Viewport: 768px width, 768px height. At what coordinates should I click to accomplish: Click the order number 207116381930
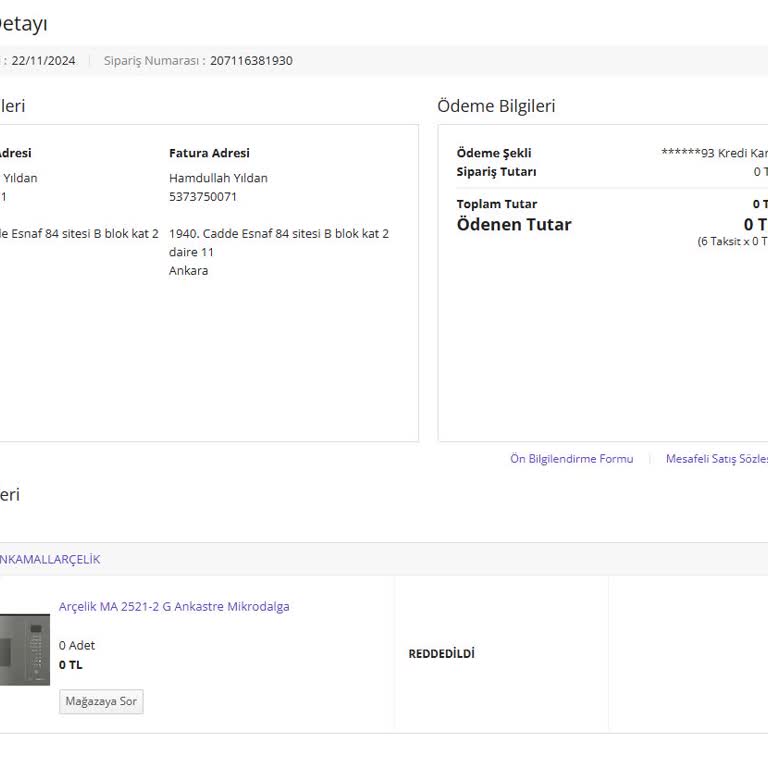tap(251, 60)
